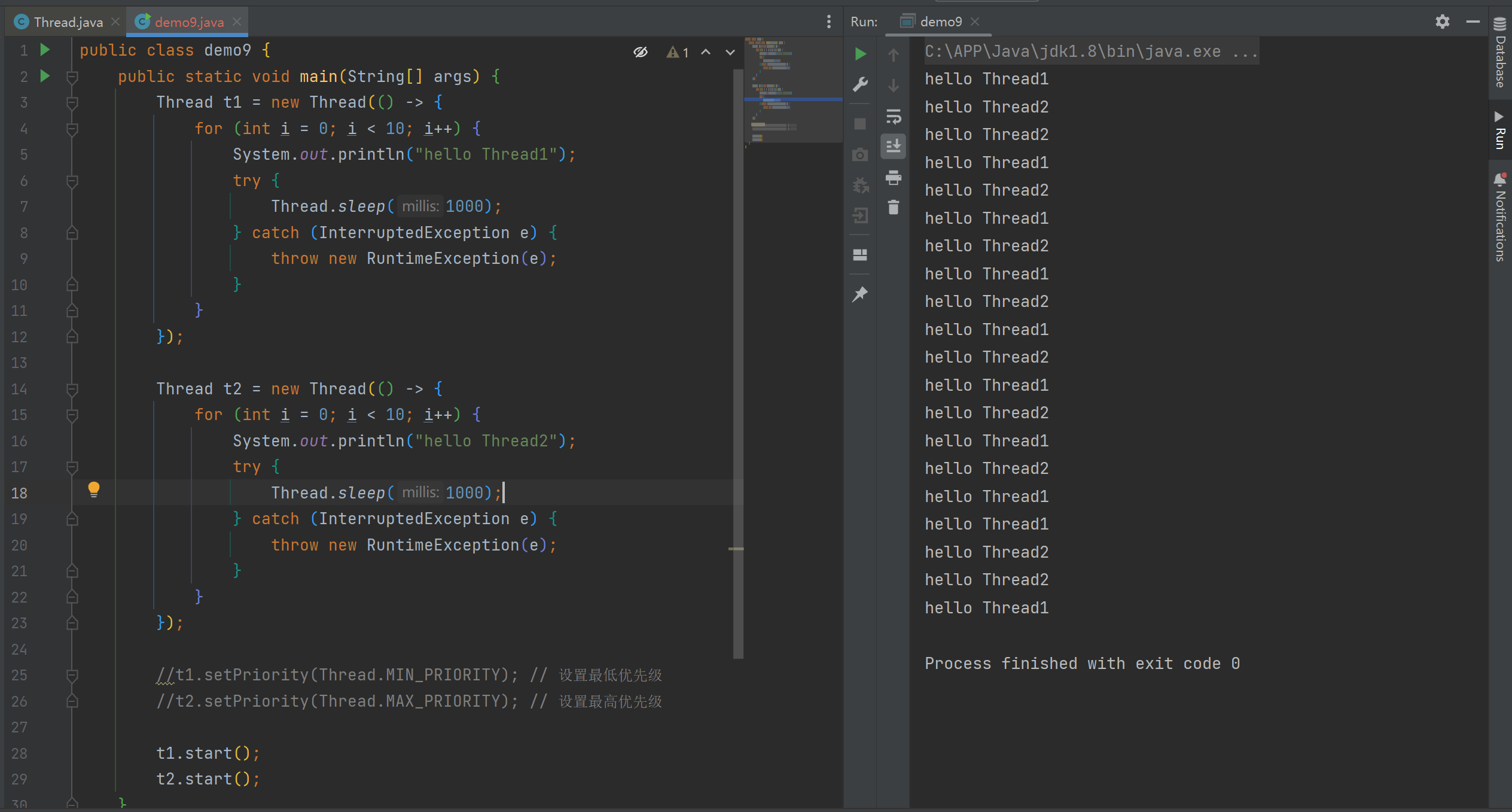The image size is (1512, 812).
Task: Open Run panel settings gear
Action: pos(1442,22)
